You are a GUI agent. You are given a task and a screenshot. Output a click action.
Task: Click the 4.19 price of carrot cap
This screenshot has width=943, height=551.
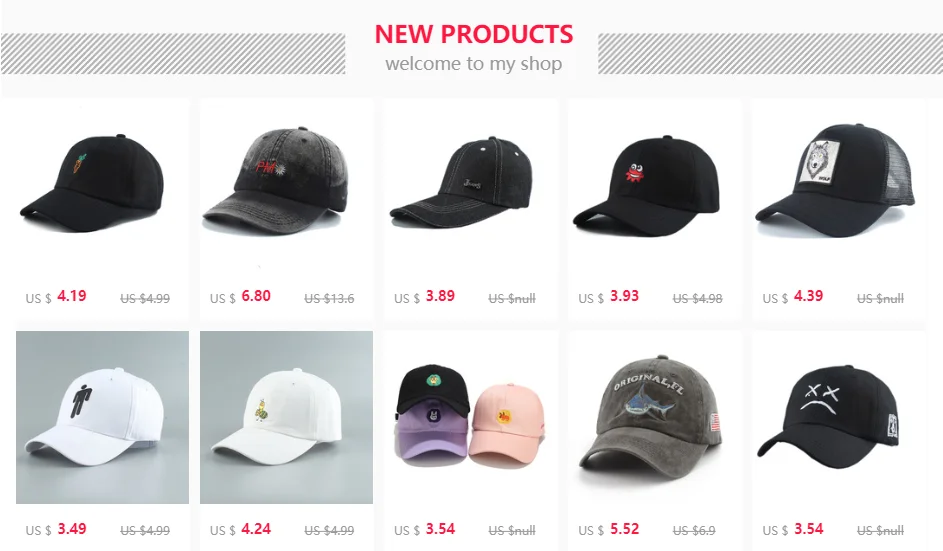(72, 296)
